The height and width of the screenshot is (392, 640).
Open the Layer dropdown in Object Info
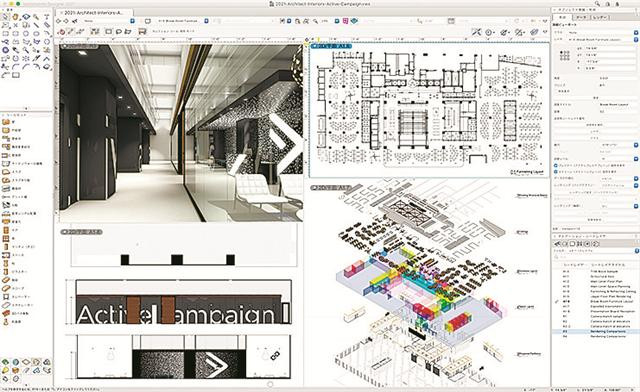tap(601, 40)
